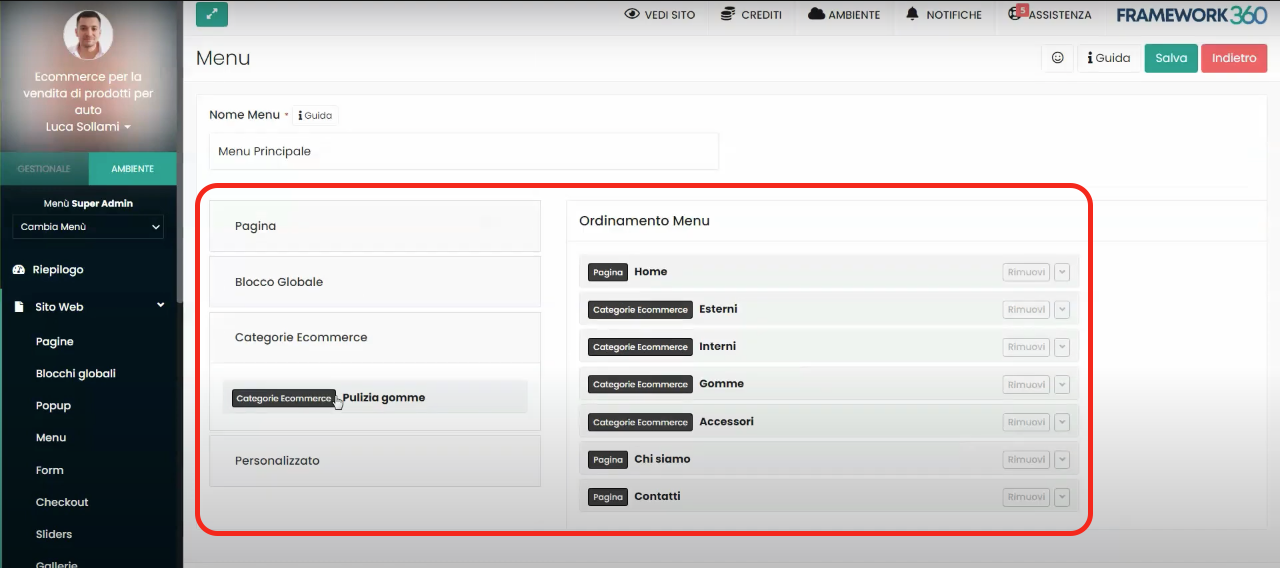The image size is (1280, 568).
Task: Click the Ambiente cloud icon
Action: 816,15
